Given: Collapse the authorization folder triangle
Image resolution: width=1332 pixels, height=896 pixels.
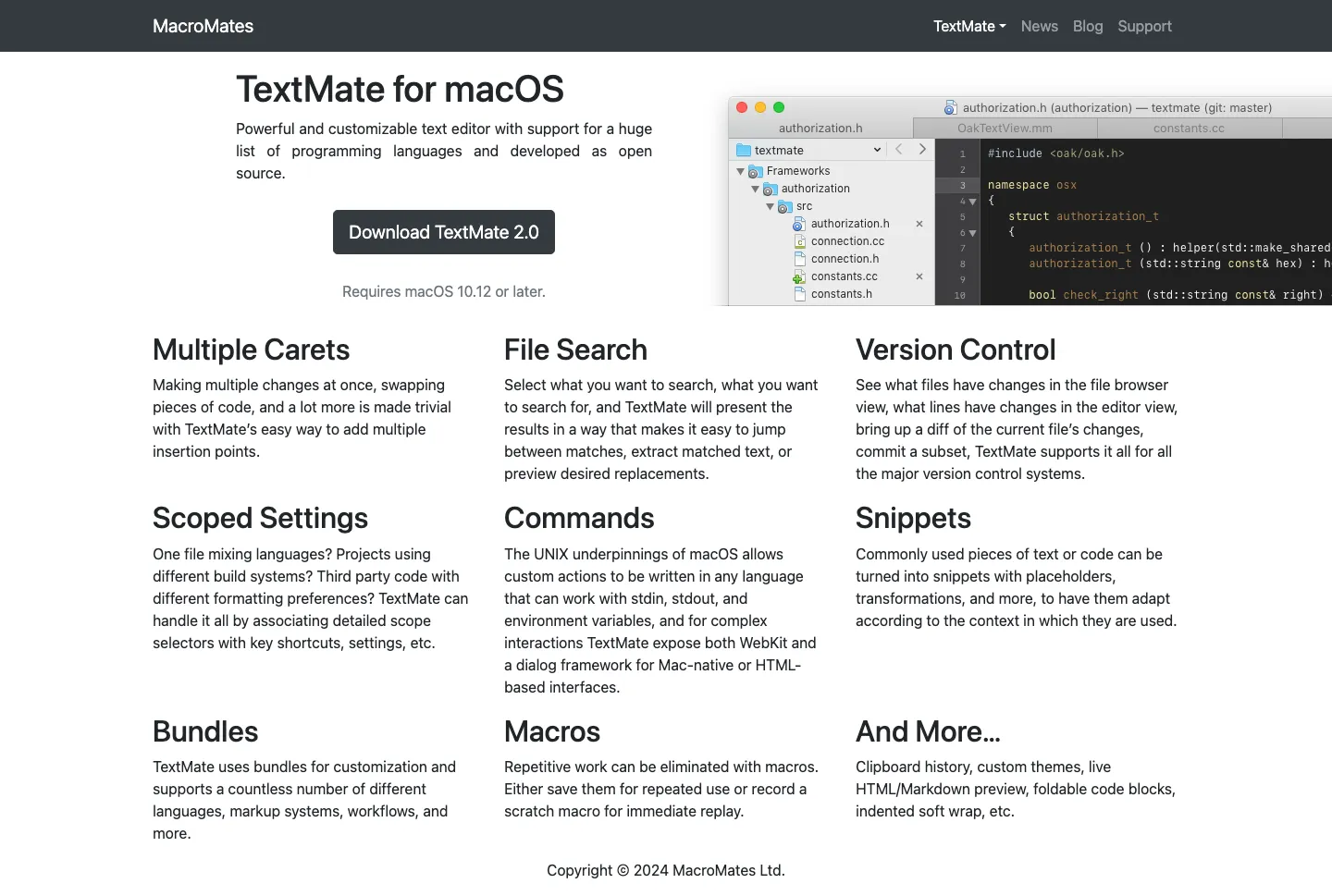Looking at the screenshot, I should 755,189.
